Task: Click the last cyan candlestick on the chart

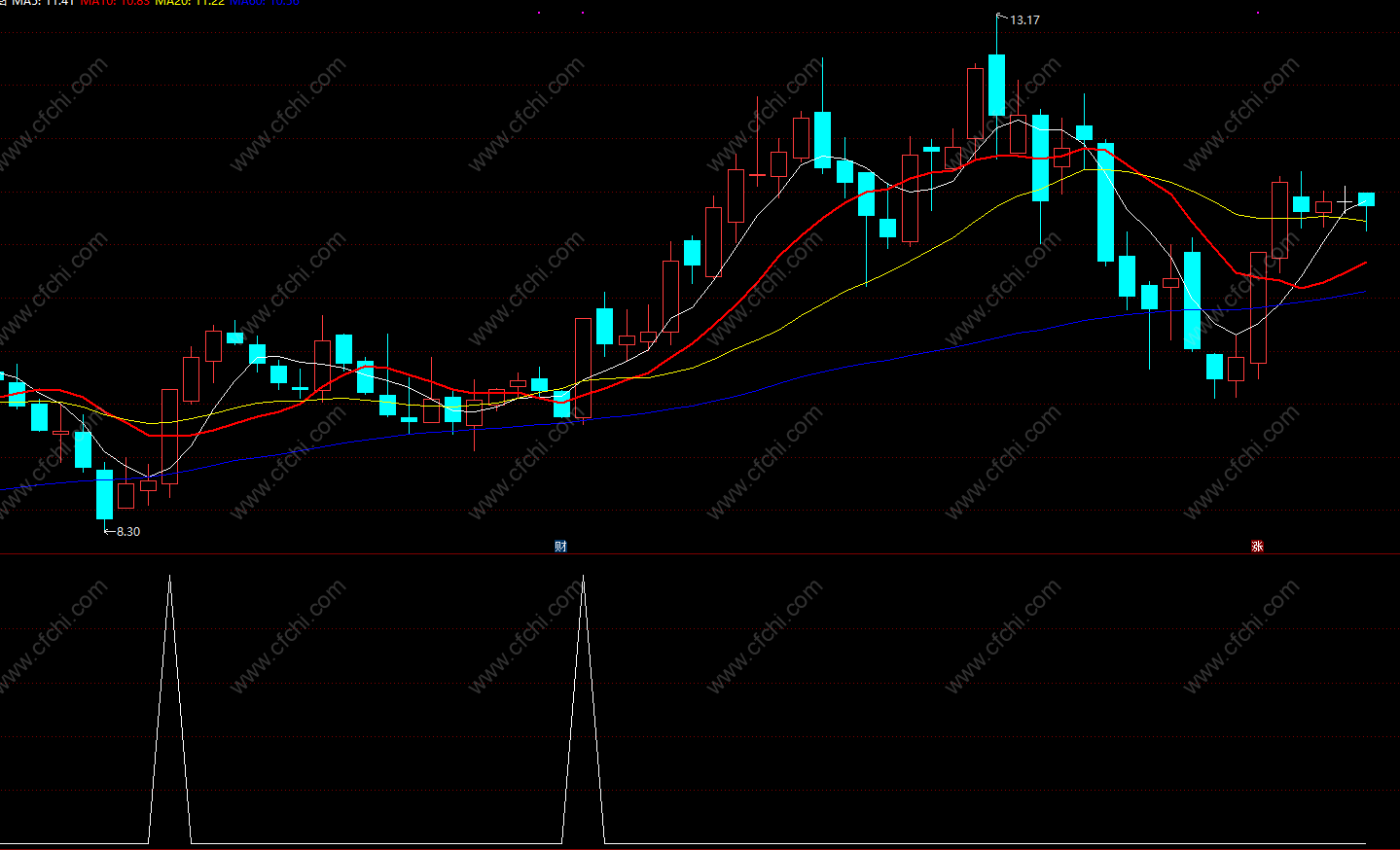Action: 1366,199
